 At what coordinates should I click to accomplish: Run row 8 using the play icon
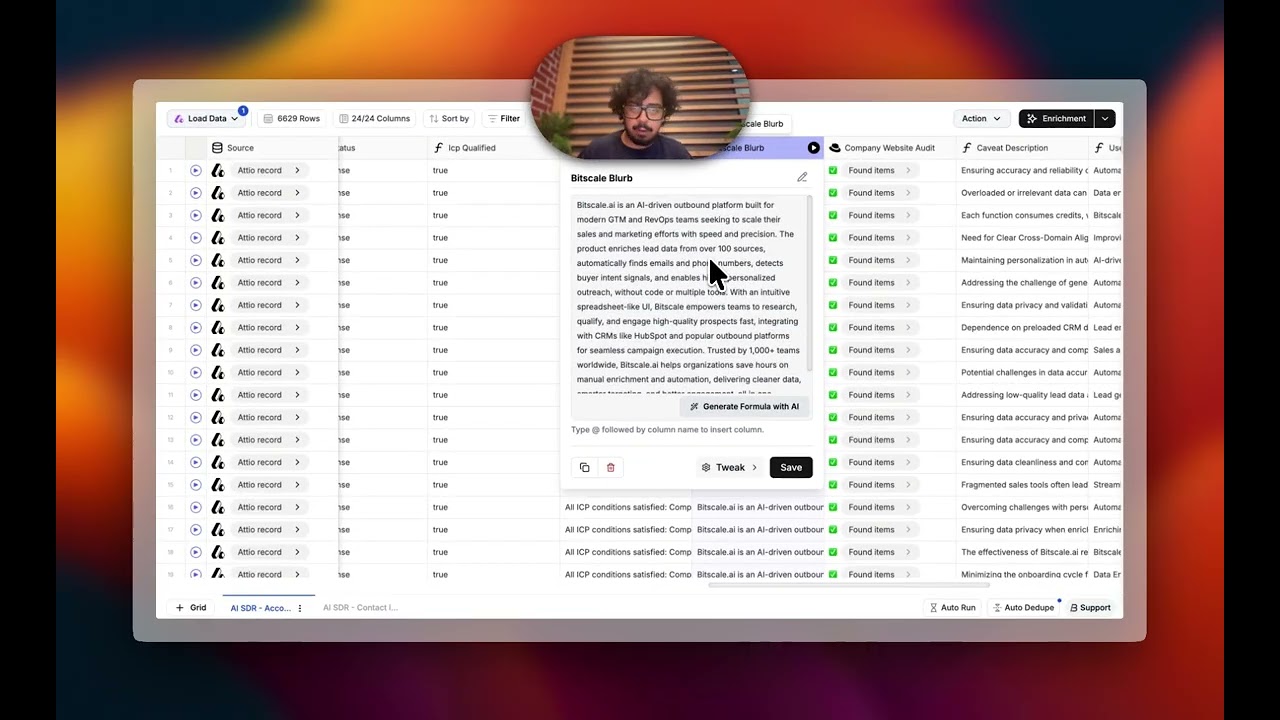(x=196, y=328)
